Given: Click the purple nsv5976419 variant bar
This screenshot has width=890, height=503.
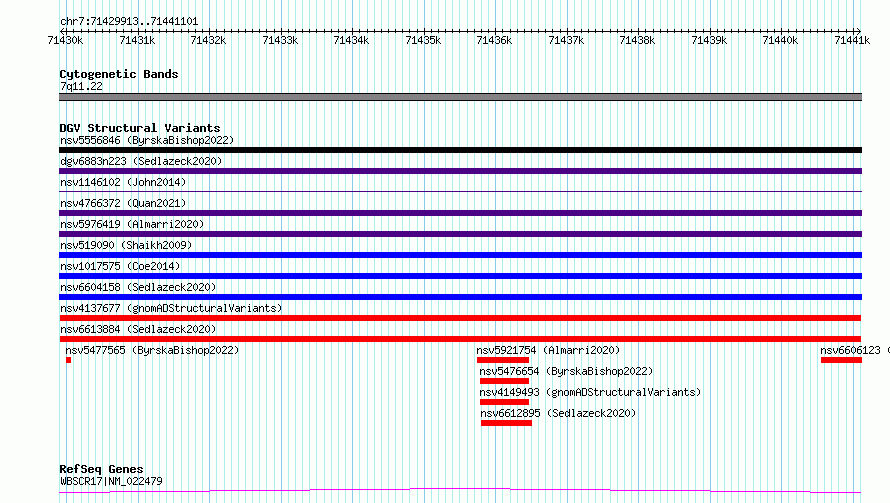Looking at the screenshot, I should (460, 234).
